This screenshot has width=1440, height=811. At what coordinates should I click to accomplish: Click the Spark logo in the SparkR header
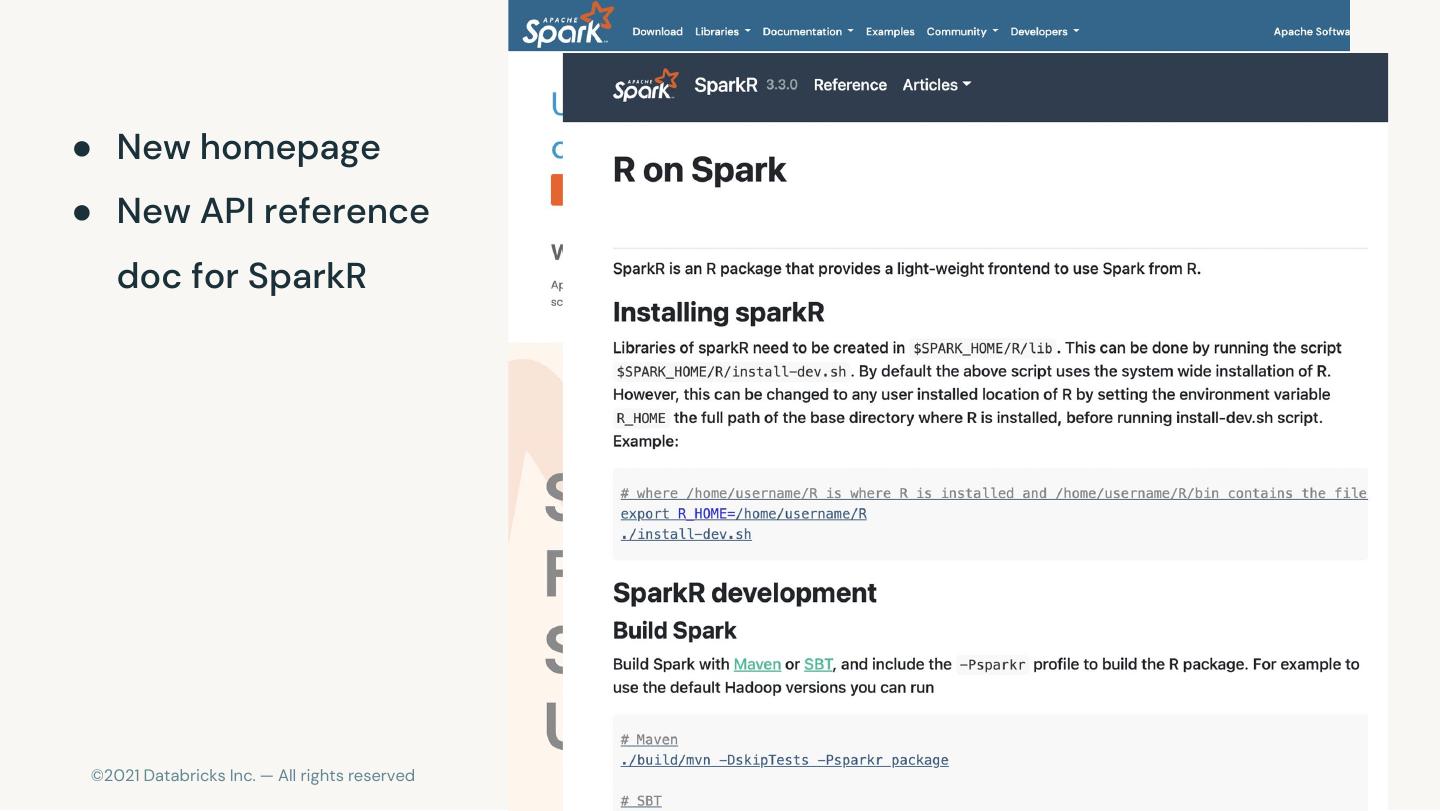646,85
